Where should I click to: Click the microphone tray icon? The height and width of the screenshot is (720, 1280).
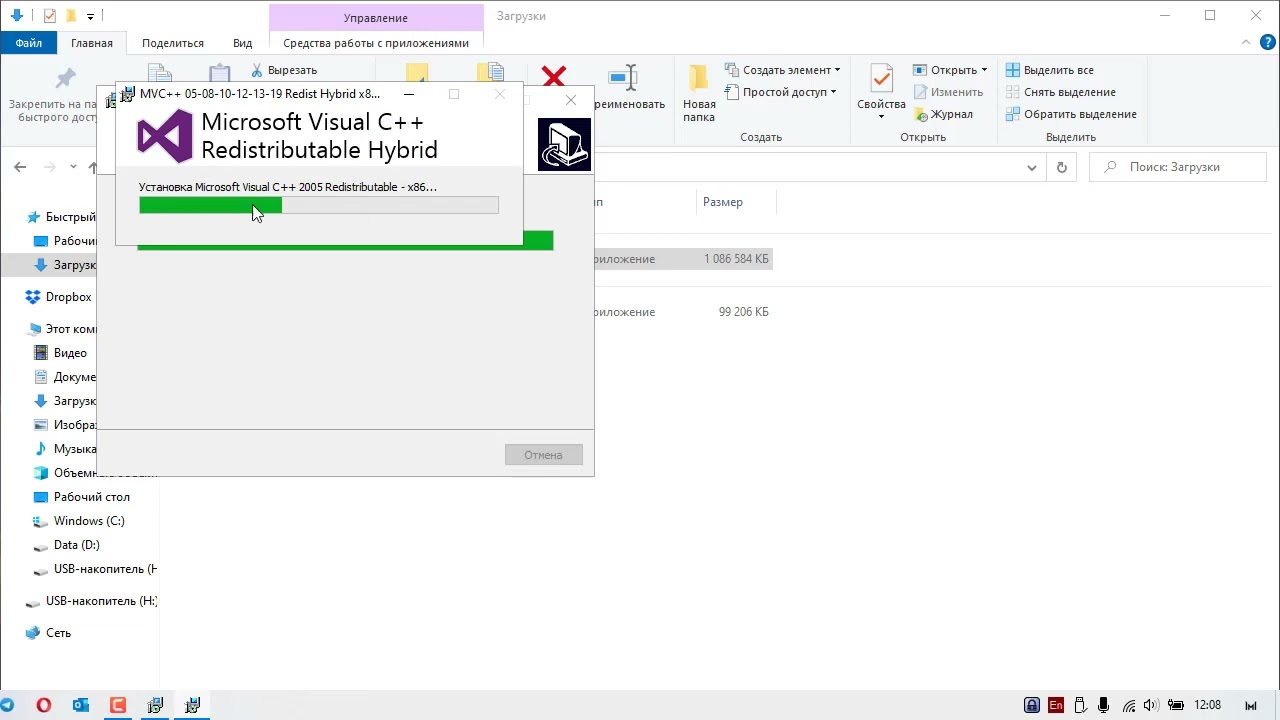pyautogui.click(x=1104, y=705)
